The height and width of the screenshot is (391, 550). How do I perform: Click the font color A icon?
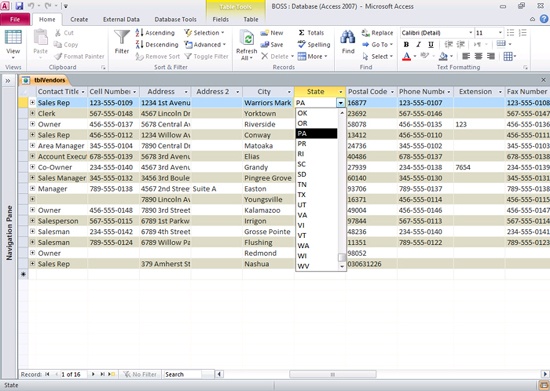pos(407,56)
